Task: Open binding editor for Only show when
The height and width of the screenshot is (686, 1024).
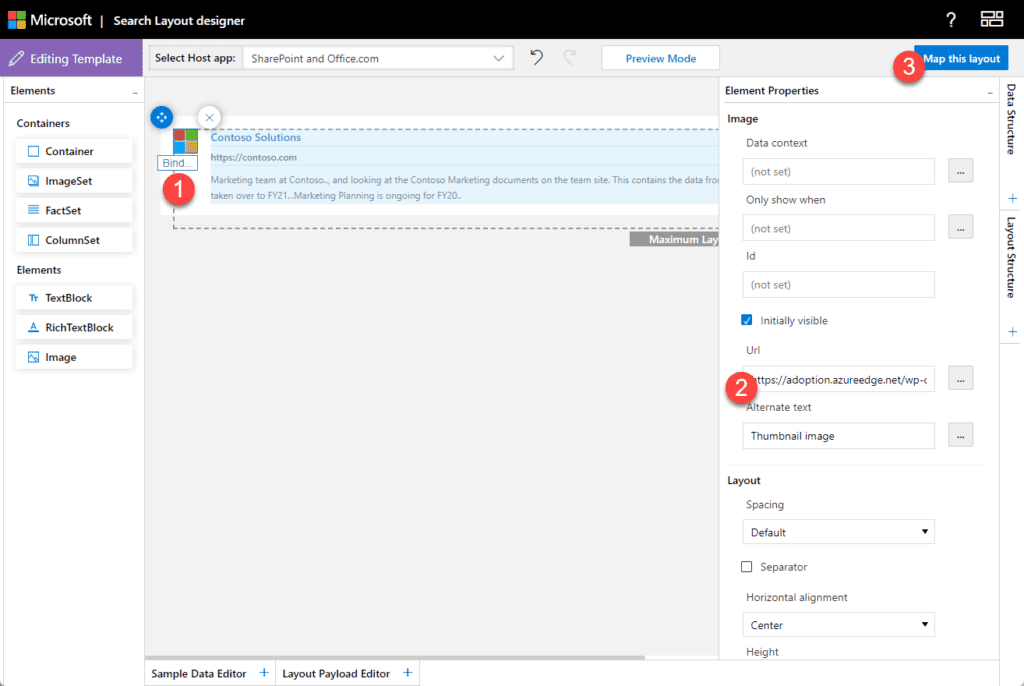Action: pyautogui.click(x=961, y=228)
